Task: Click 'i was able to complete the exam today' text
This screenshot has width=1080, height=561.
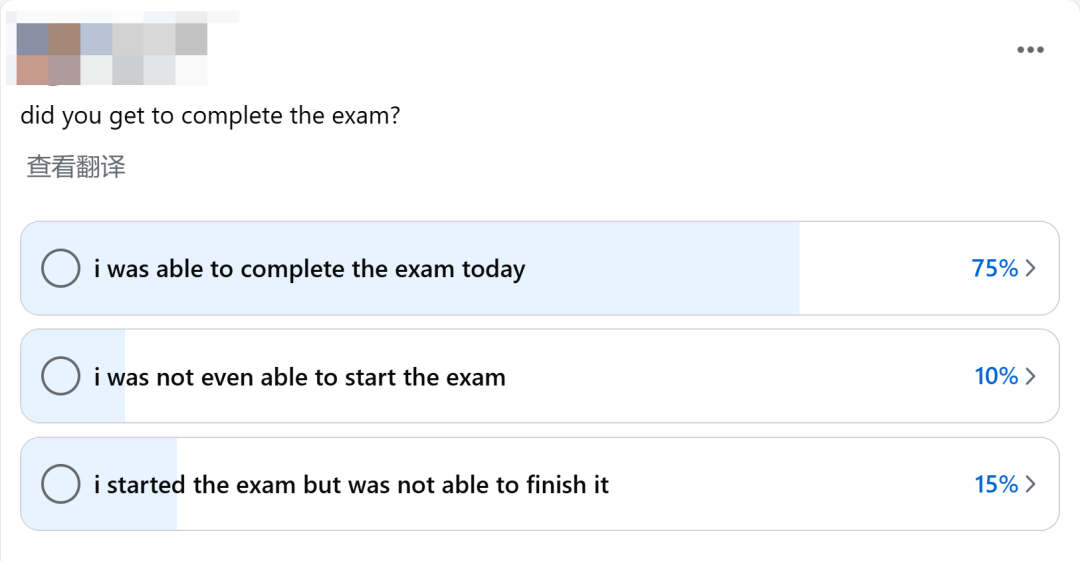Action: coord(310,269)
